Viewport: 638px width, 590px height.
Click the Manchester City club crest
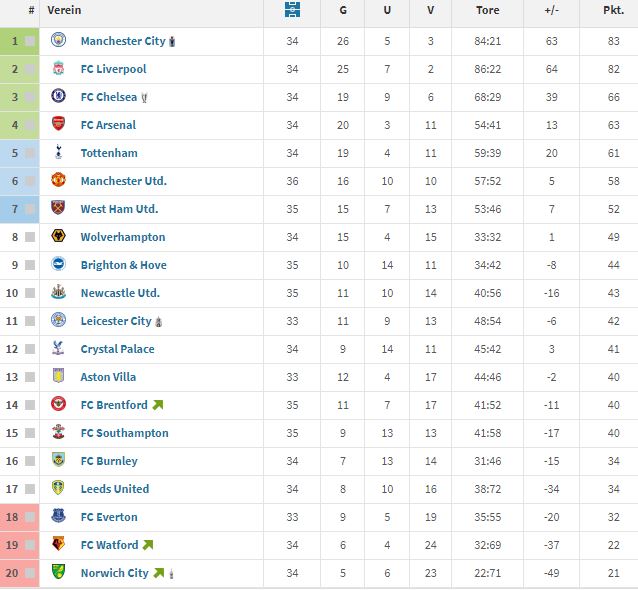tap(58, 40)
